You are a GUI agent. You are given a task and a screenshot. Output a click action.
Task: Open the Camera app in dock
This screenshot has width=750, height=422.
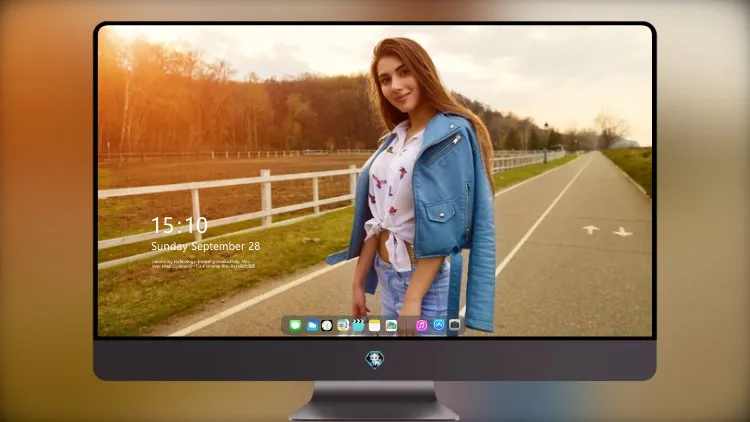pyautogui.click(x=454, y=325)
